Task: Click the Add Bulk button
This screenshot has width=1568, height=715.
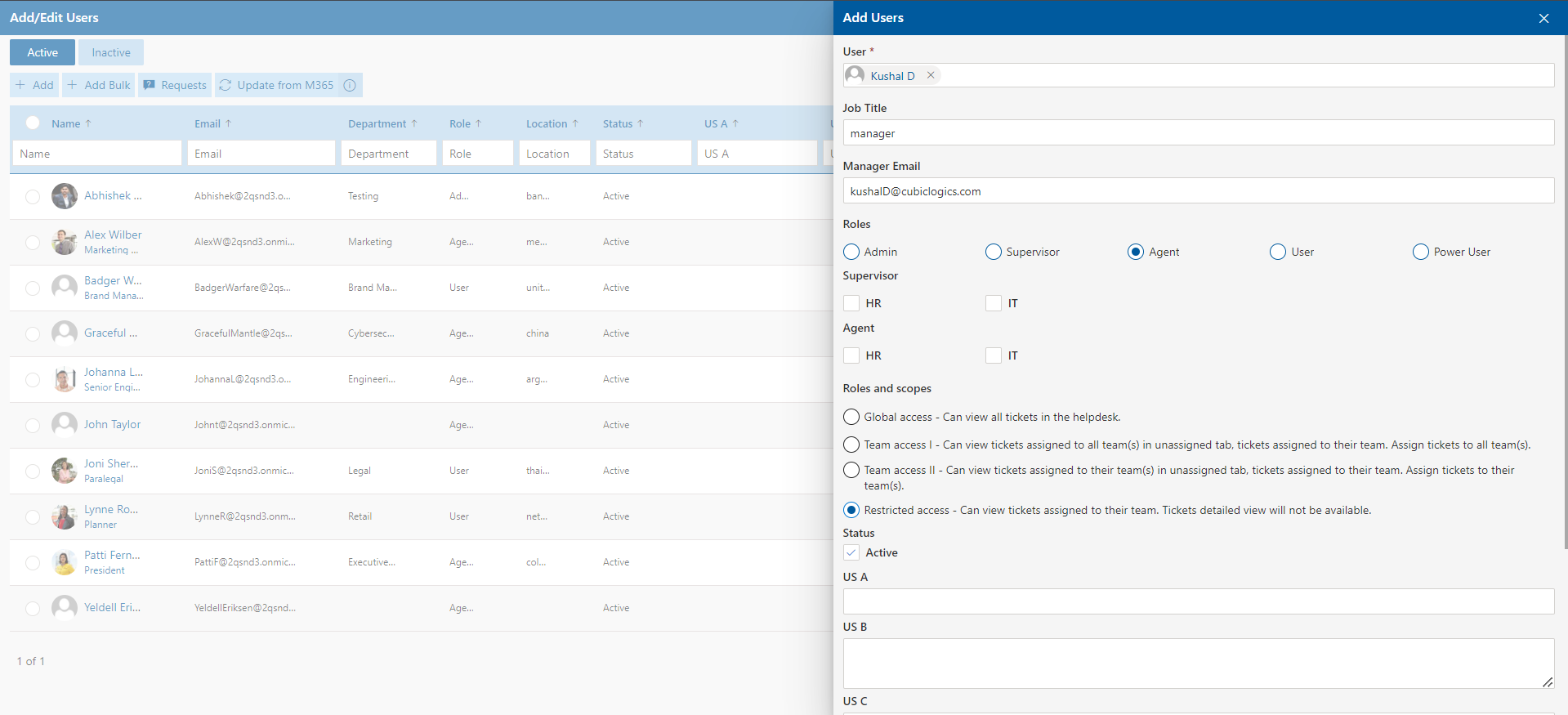Action: [99, 85]
